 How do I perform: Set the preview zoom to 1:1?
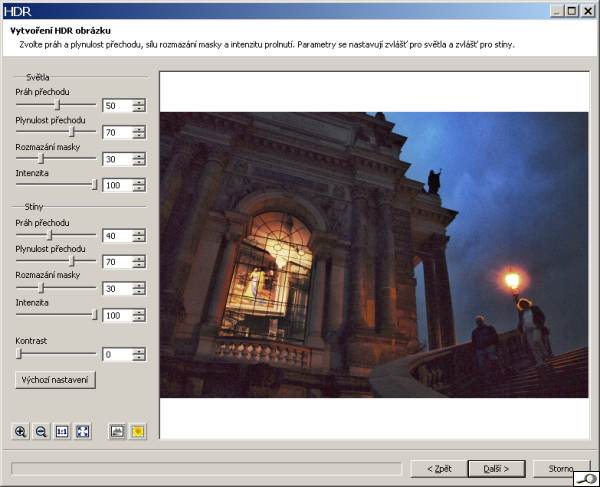click(62, 431)
